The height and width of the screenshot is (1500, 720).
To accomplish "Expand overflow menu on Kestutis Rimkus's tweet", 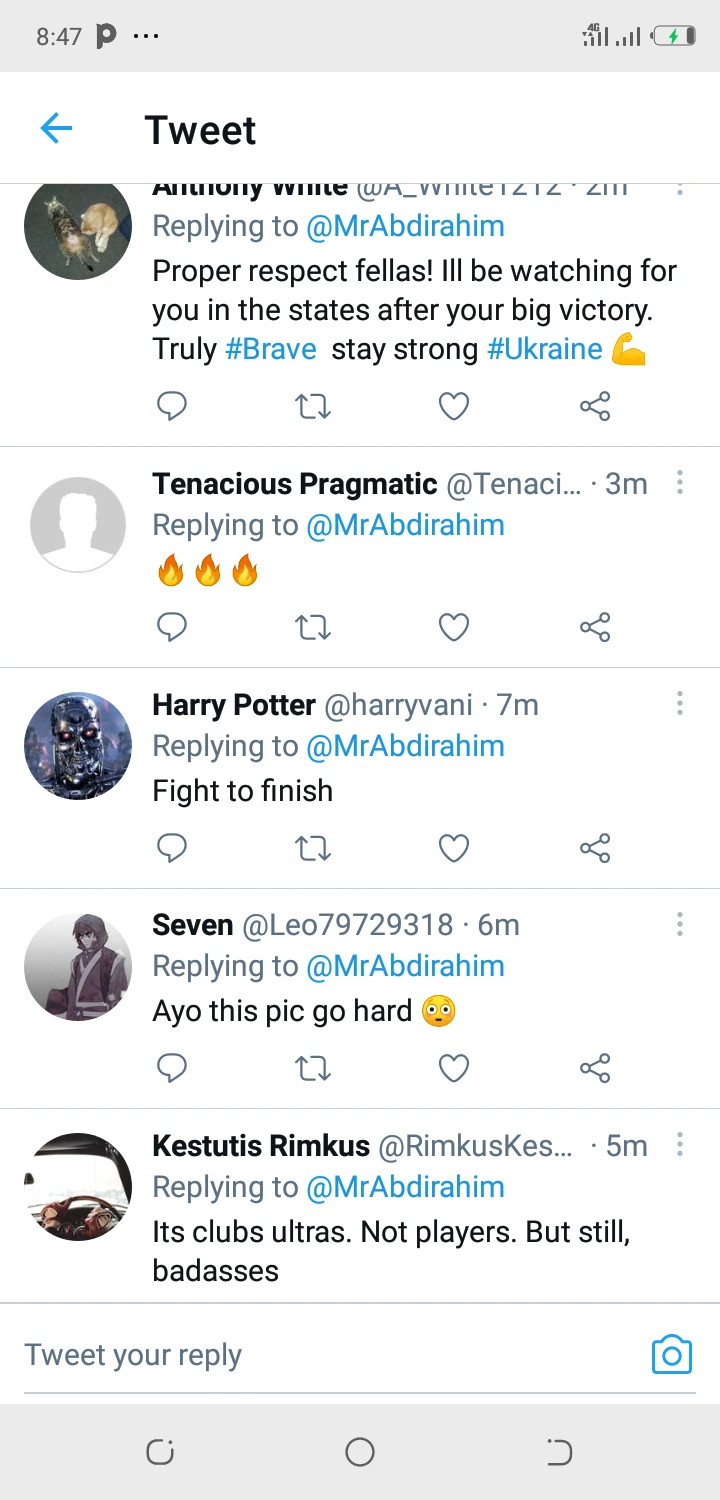I will click(x=680, y=1144).
